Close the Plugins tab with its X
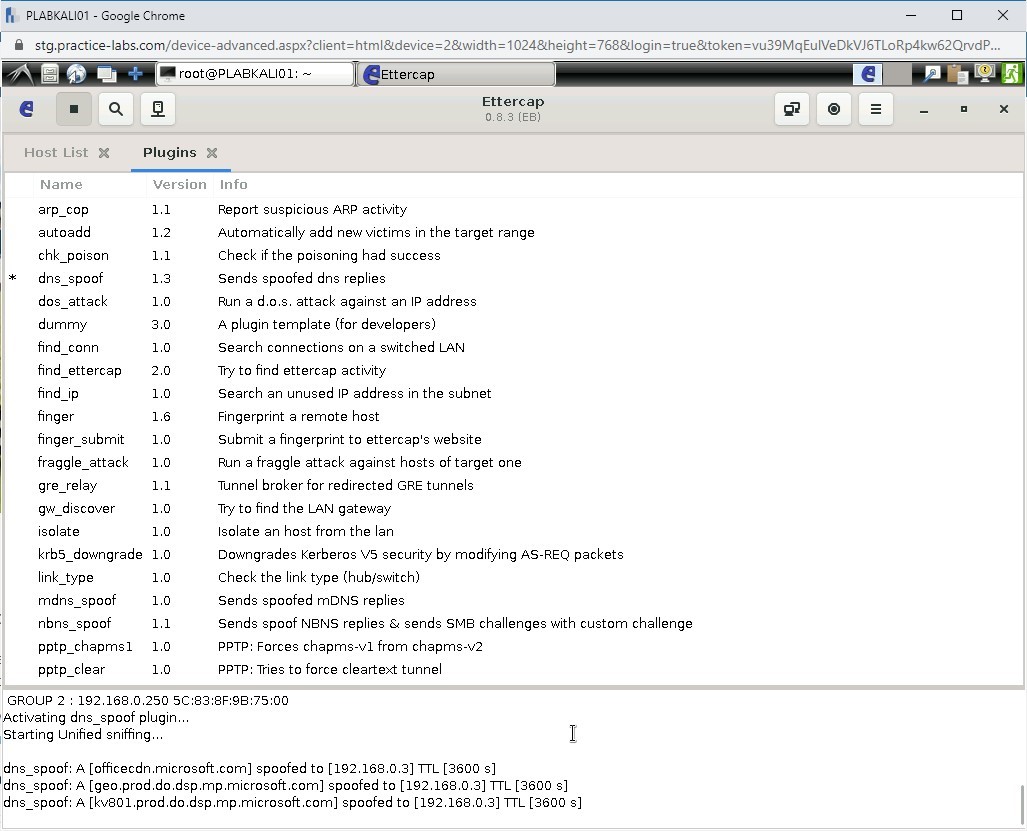Screen dimensions: 1027x831 pyautogui.click(x=211, y=153)
